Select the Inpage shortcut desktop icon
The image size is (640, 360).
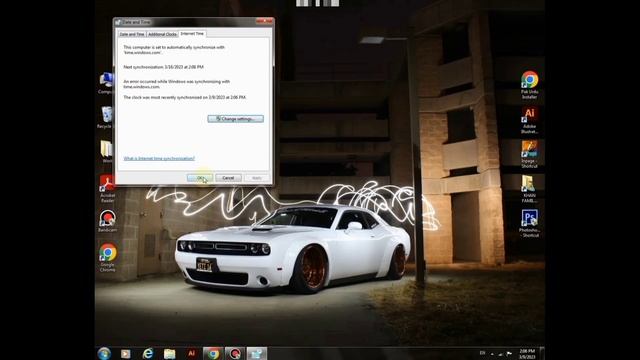(x=529, y=154)
